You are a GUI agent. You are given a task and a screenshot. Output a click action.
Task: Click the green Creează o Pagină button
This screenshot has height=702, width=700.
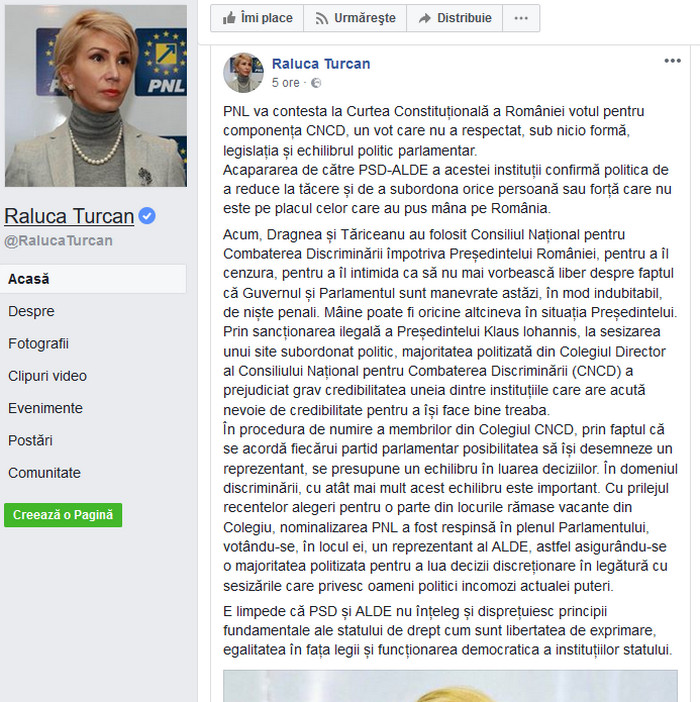pos(63,515)
